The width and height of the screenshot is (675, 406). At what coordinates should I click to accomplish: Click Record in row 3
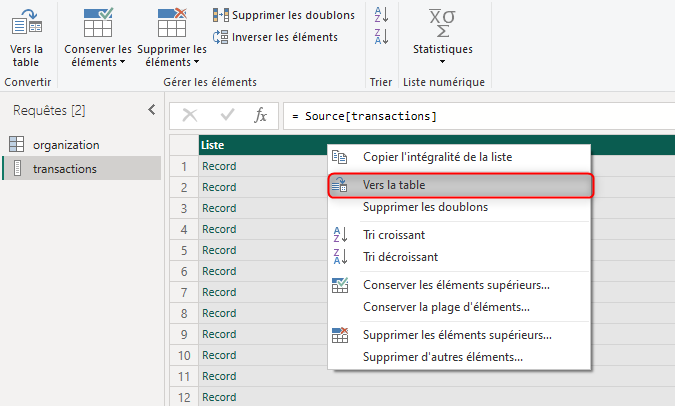(219, 208)
